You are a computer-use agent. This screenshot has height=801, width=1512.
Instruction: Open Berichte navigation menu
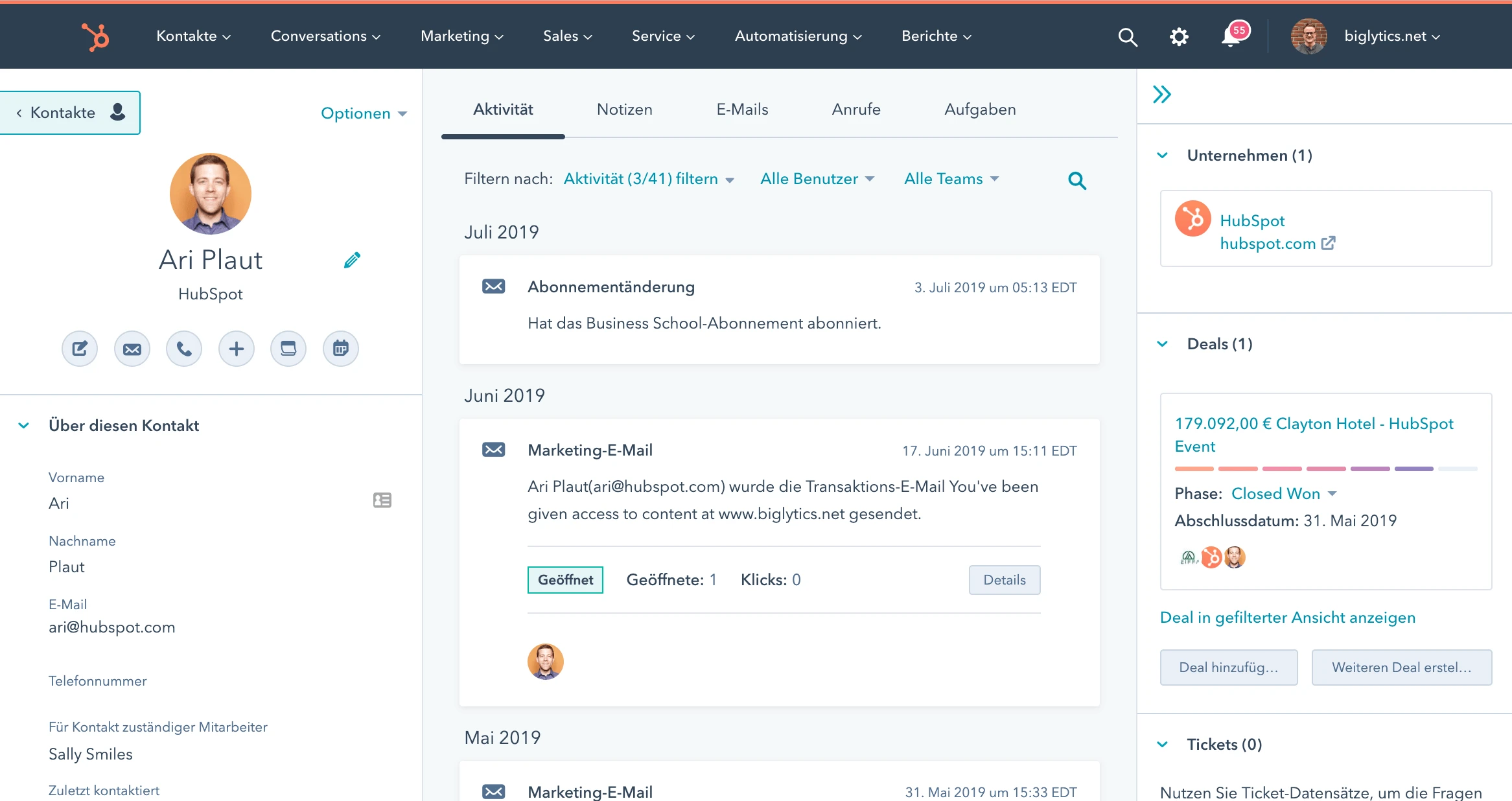coord(936,36)
